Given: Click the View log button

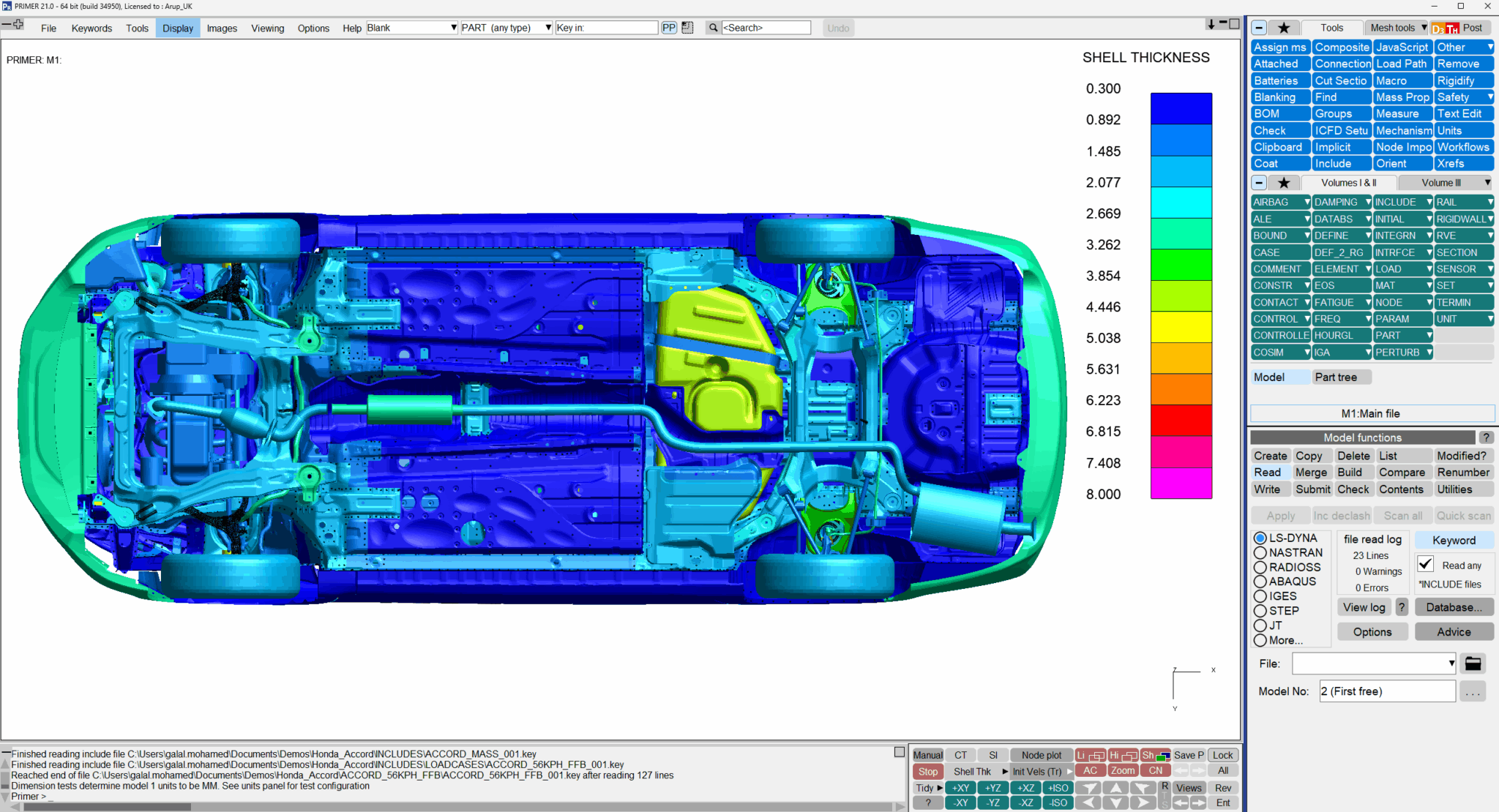Looking at the screenshot, I should (1364, 607).
